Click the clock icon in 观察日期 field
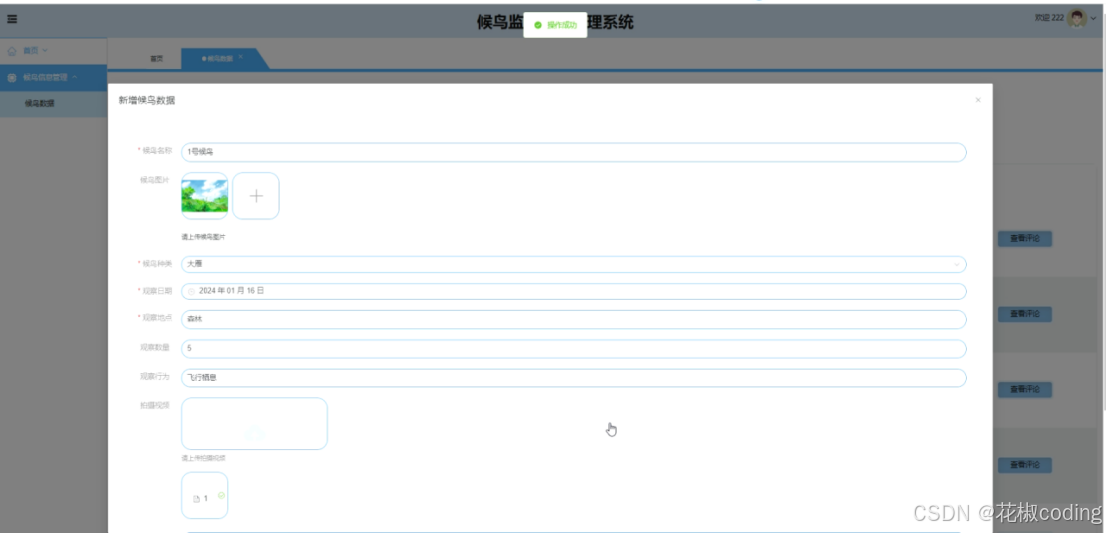This screenshot has width=1106, height=533. tap(191, 291)
